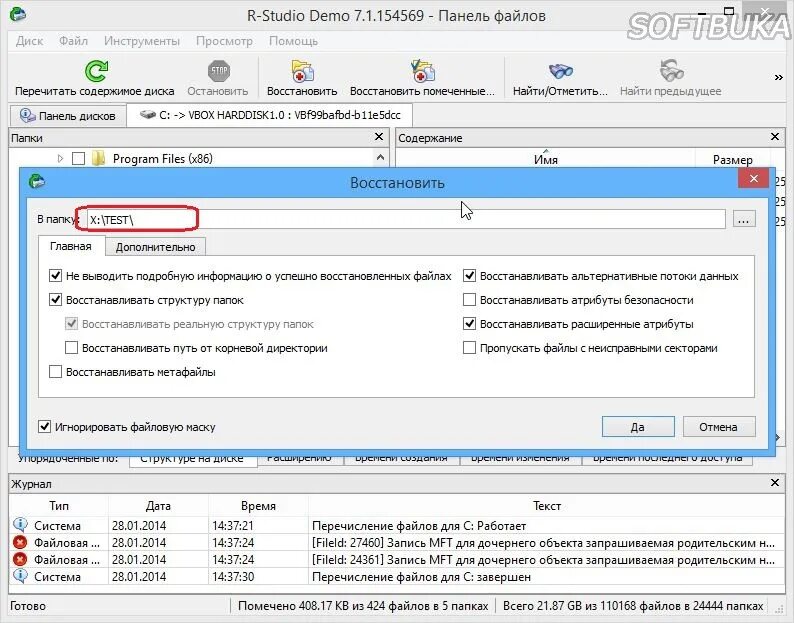Close the Журнал panel
The height and width of the screenshot is (623, 794).
(774, 483)
